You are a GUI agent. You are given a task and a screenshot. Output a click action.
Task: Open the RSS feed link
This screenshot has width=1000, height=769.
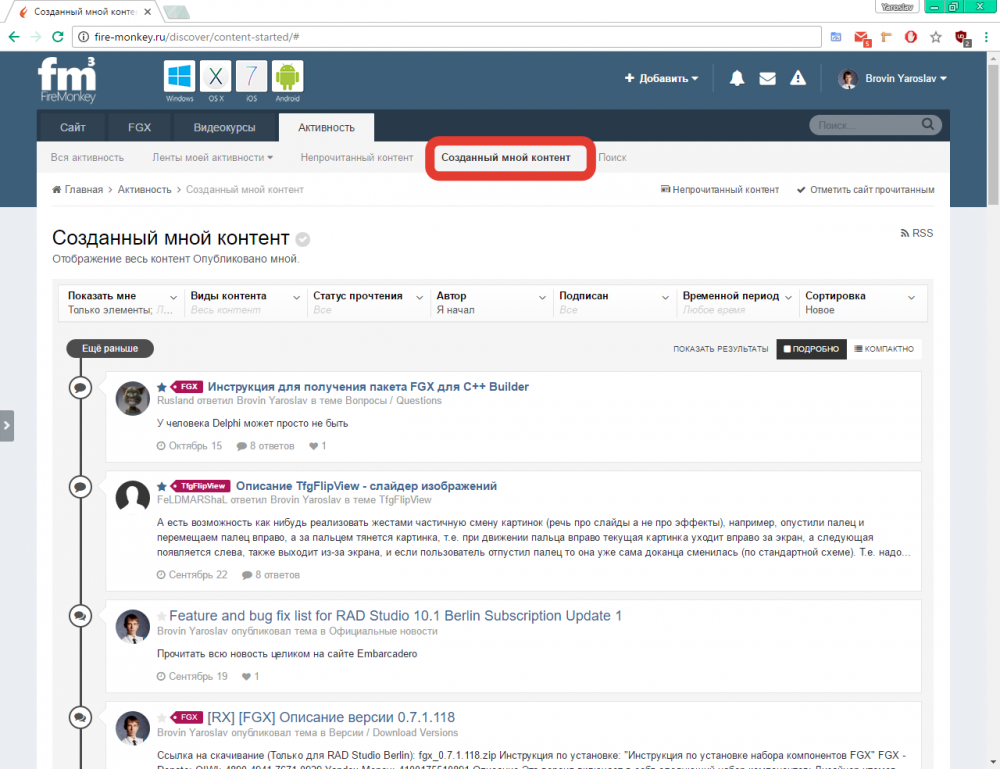[x=916, y=233]
